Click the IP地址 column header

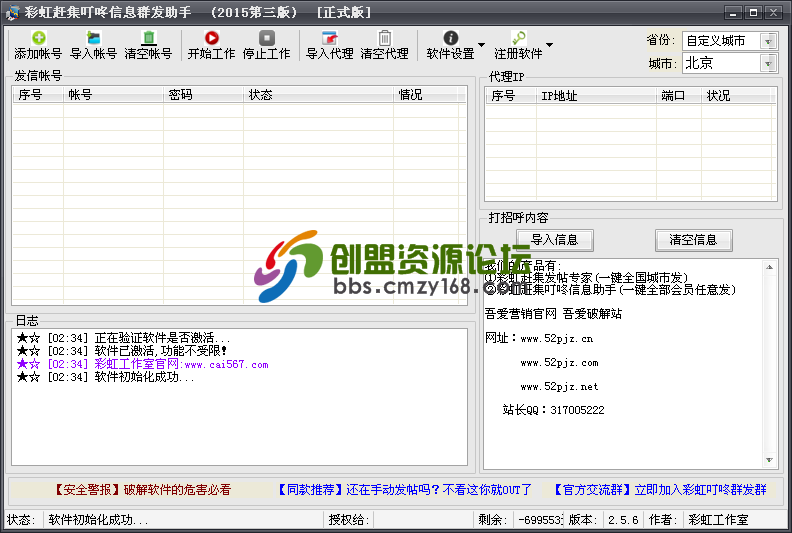(x=596, y=95)
